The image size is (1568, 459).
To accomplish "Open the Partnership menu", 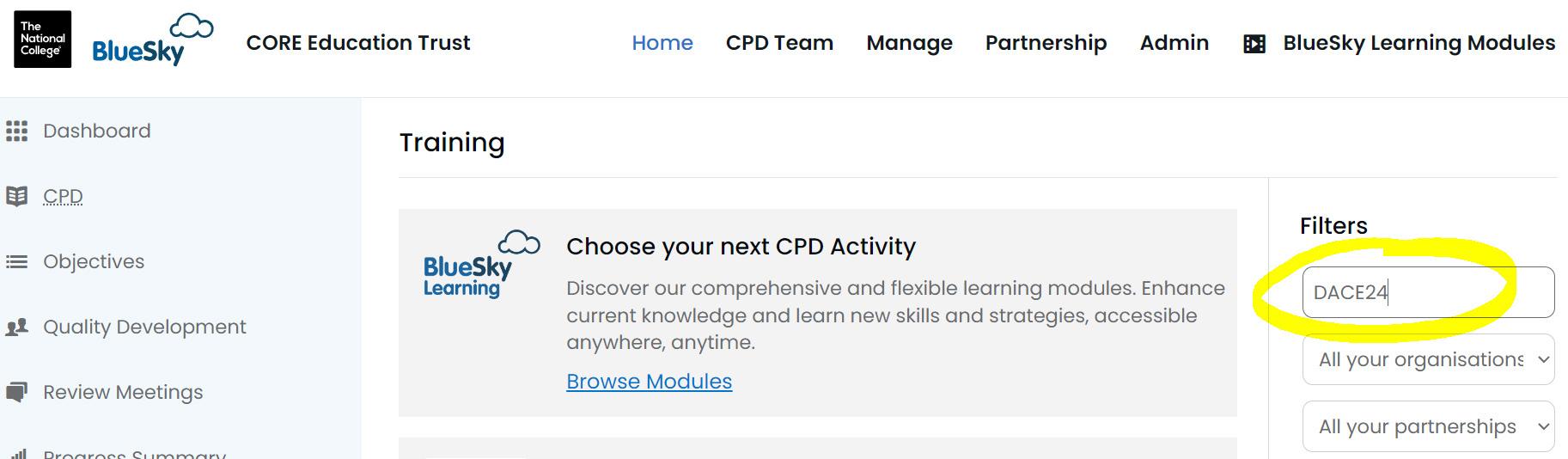I will pos(1046,43).
